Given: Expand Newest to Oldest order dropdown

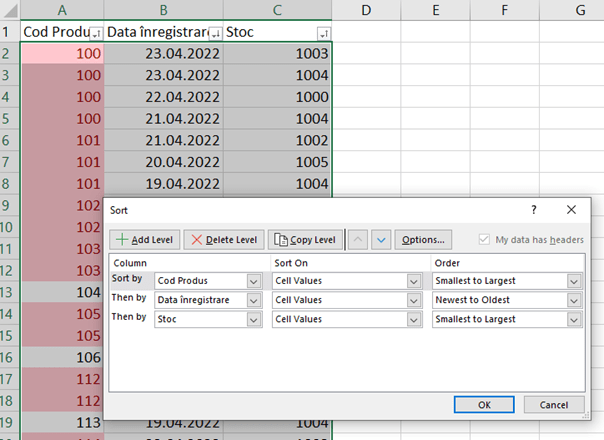Looking at the screenshot, I should click(573, 300).
